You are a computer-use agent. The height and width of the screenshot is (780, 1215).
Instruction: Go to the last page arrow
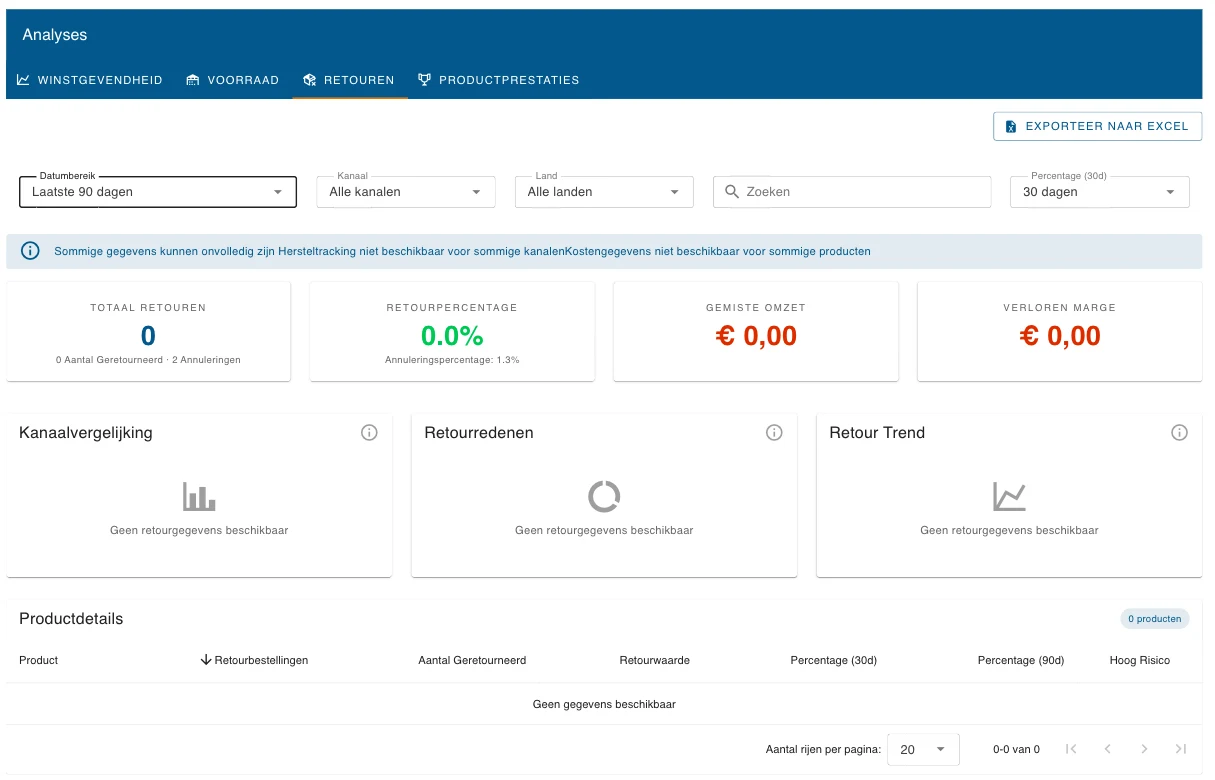click(1181, 749)
